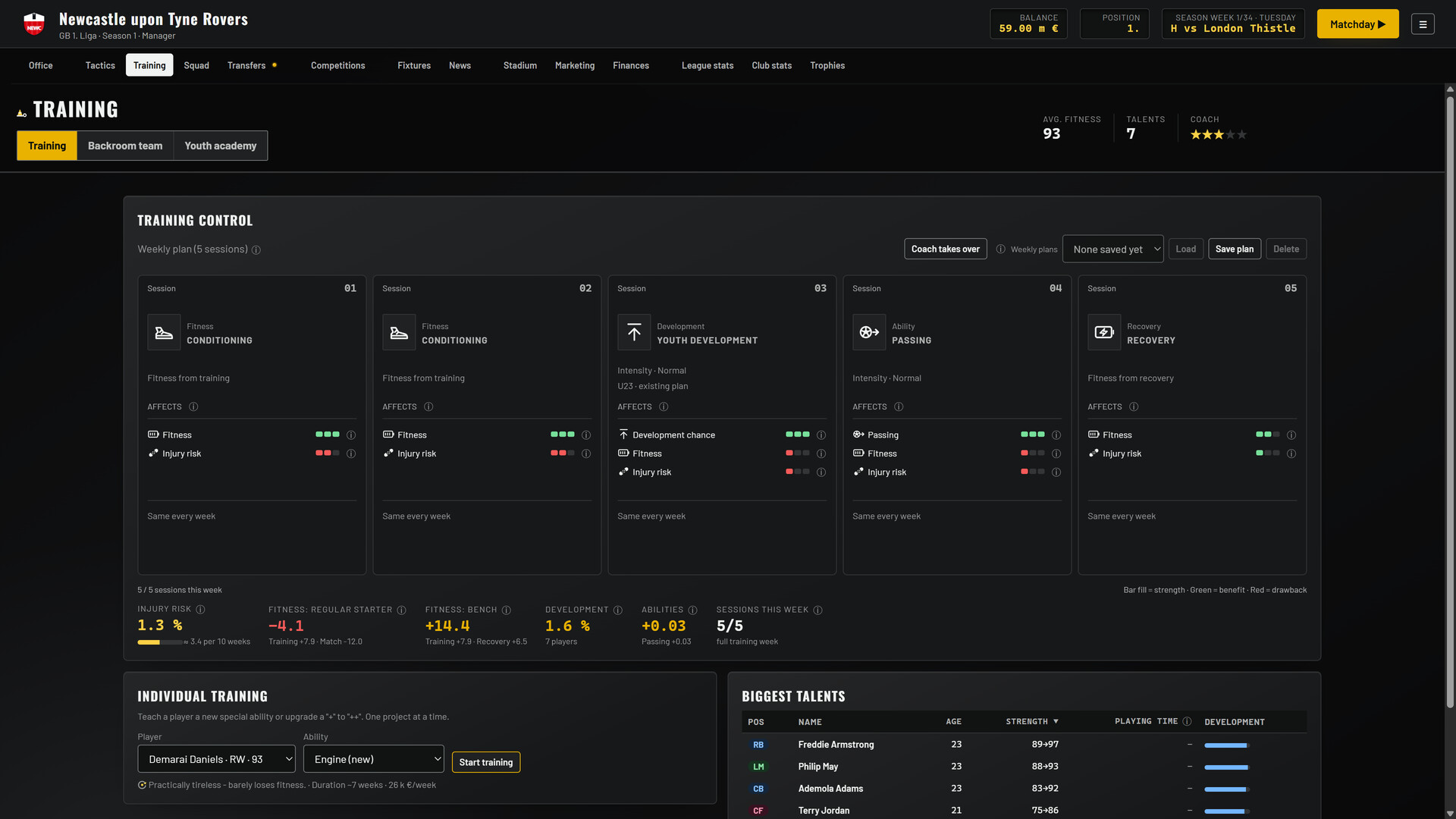Click the Newcastle upon Tyne Rovers club crest
The image size is (1456, 819).
click(x=34, y=24)
